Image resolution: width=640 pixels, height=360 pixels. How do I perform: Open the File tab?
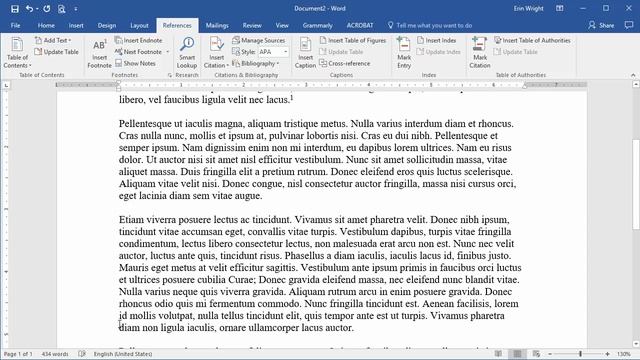(16, 25)
